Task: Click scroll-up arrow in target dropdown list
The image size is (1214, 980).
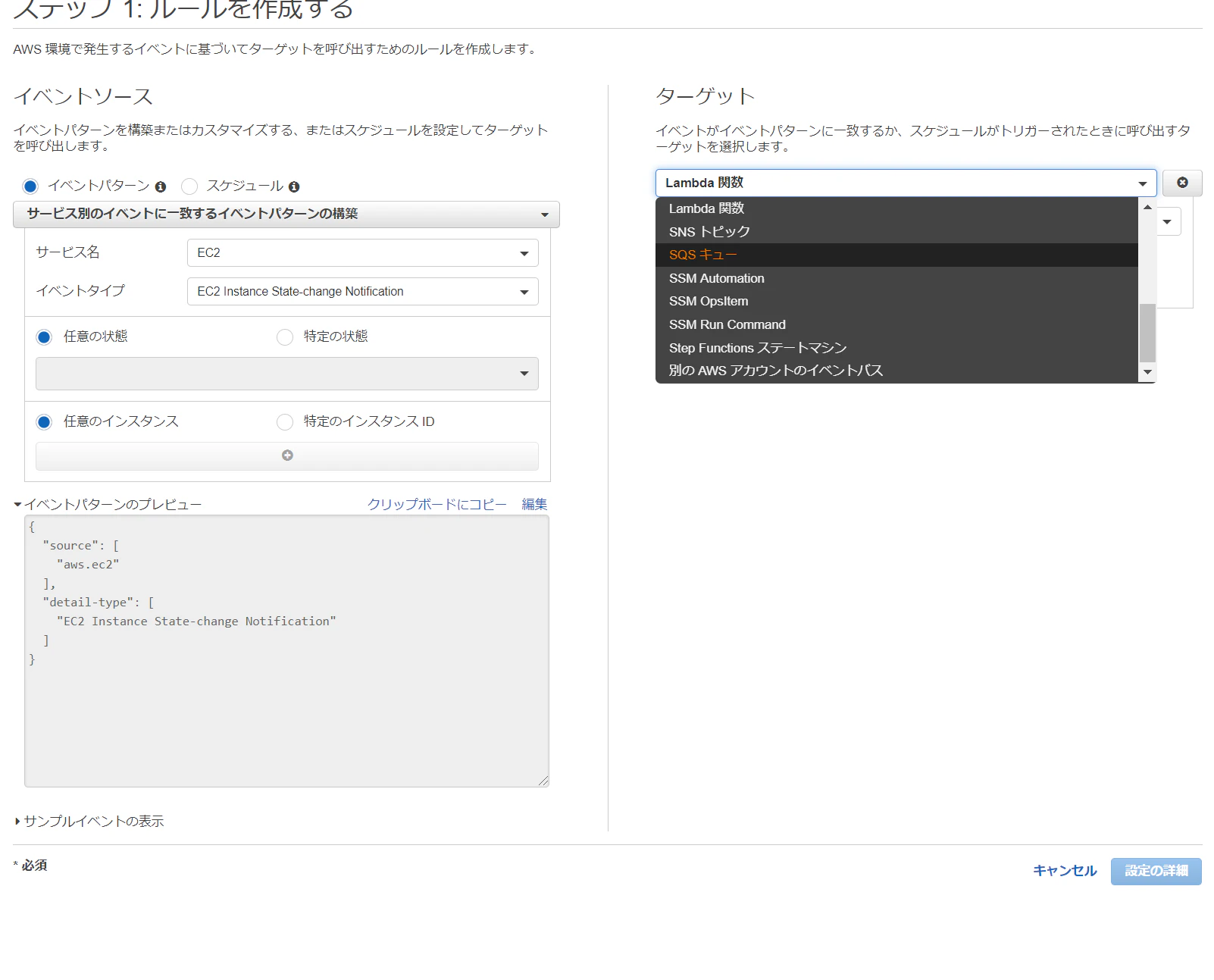Action: click(x=1147, y=207)
